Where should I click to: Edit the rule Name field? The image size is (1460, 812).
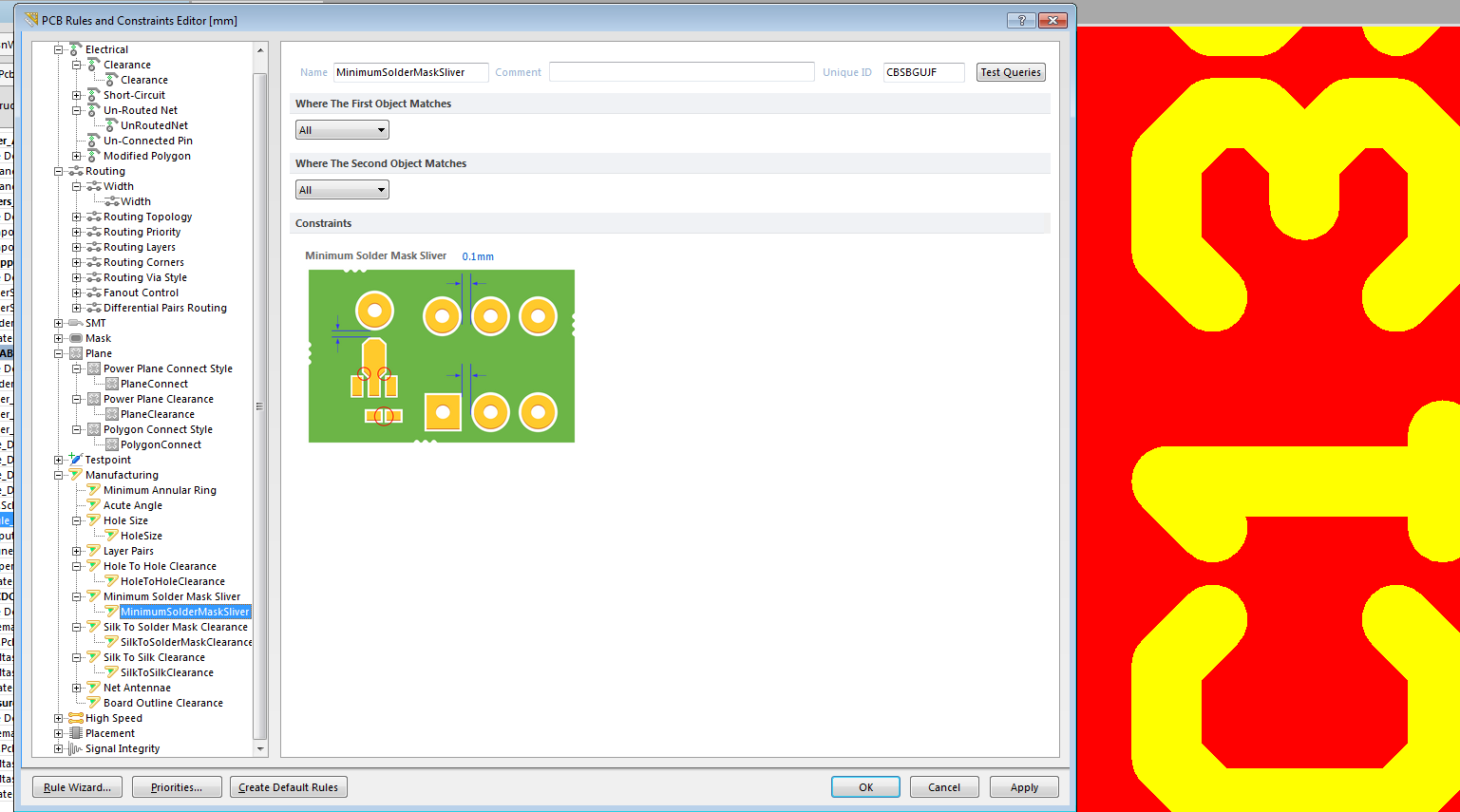coord(410,72)
